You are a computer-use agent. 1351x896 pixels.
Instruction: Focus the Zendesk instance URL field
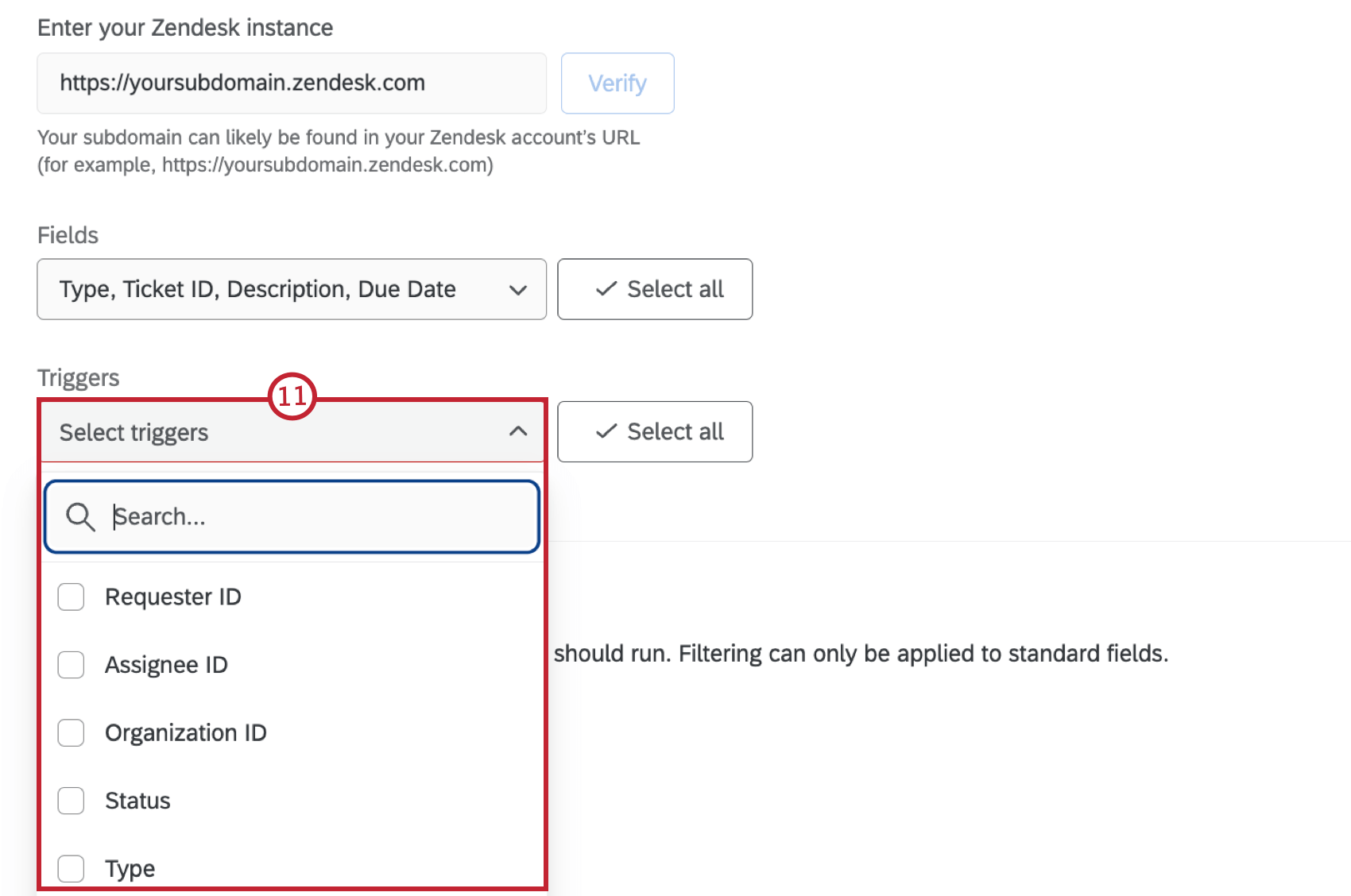coord(292,83)
